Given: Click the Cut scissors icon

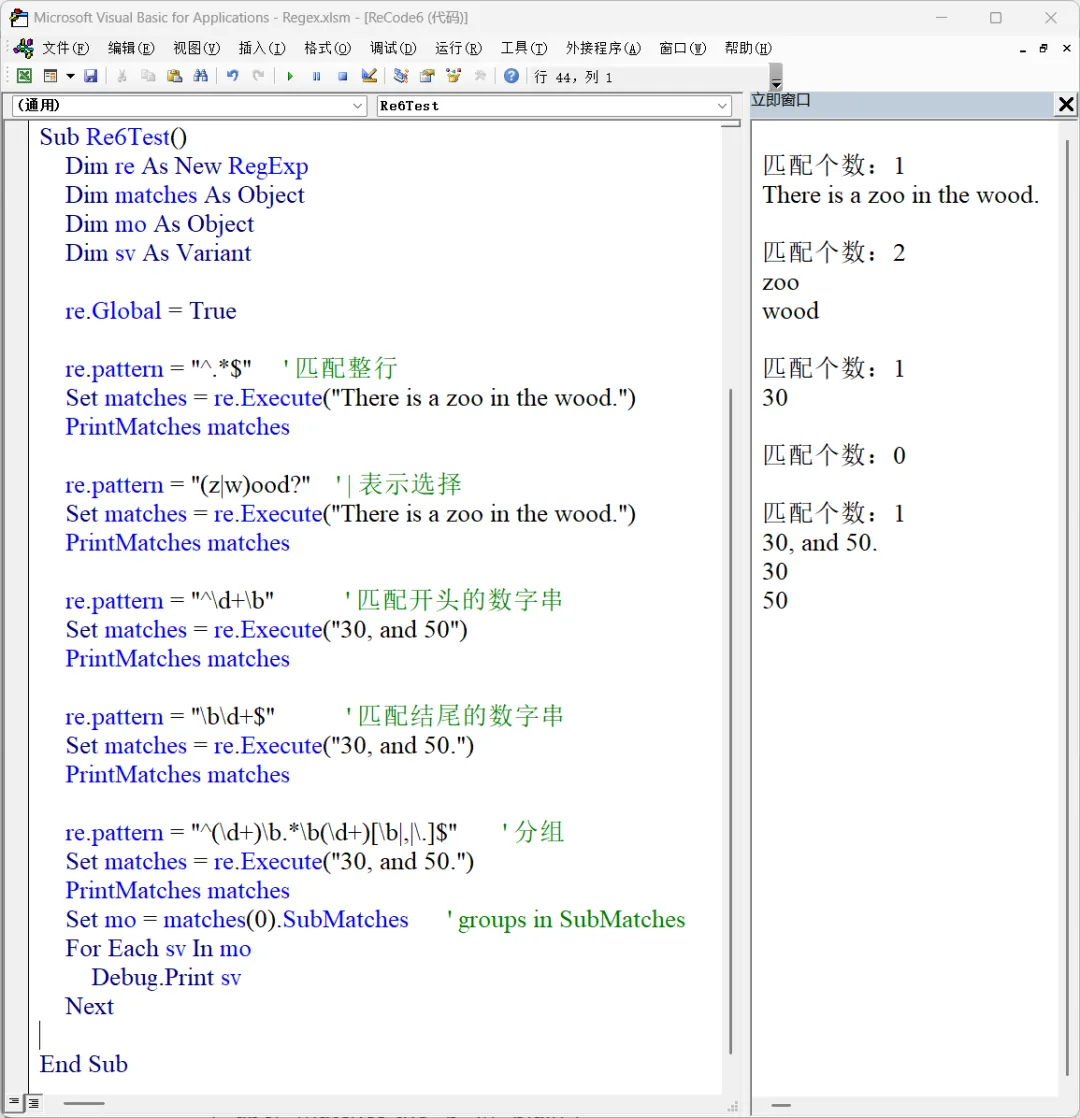Looking at the screenshot, I should (x=122, y=76).
